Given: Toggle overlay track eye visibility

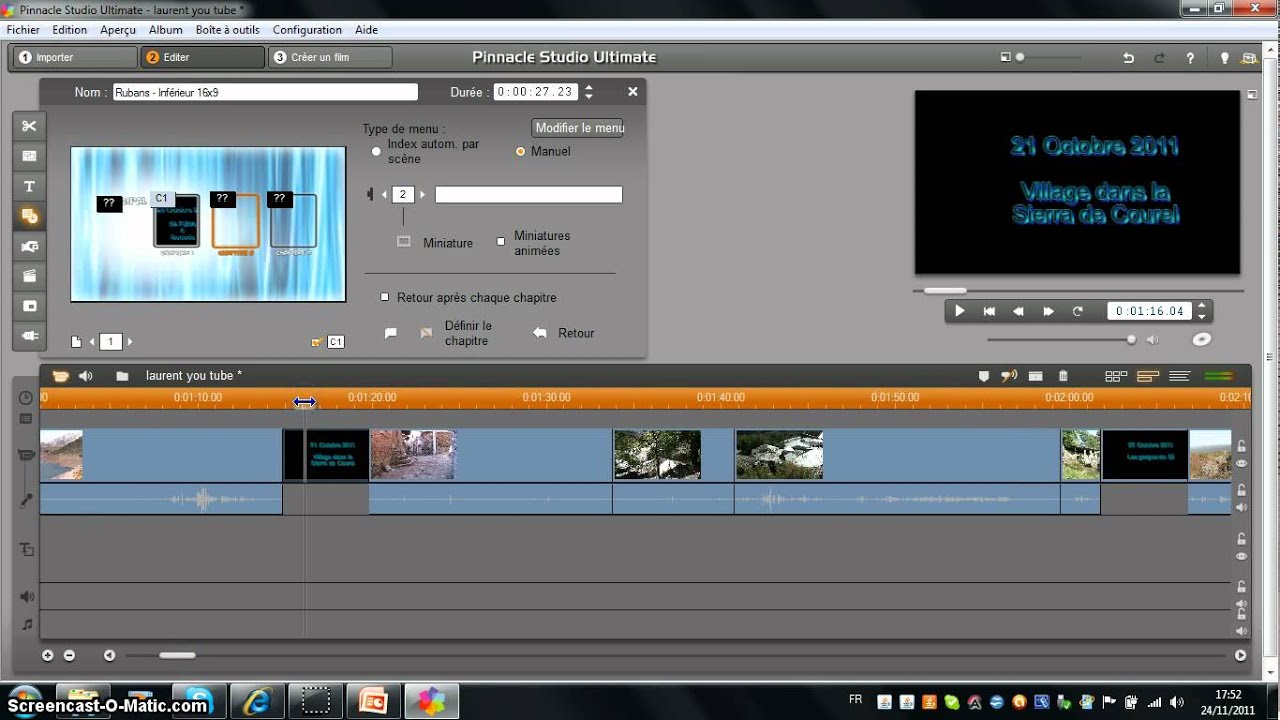Looking at the screenshot, I should (x=1241, y=556).
